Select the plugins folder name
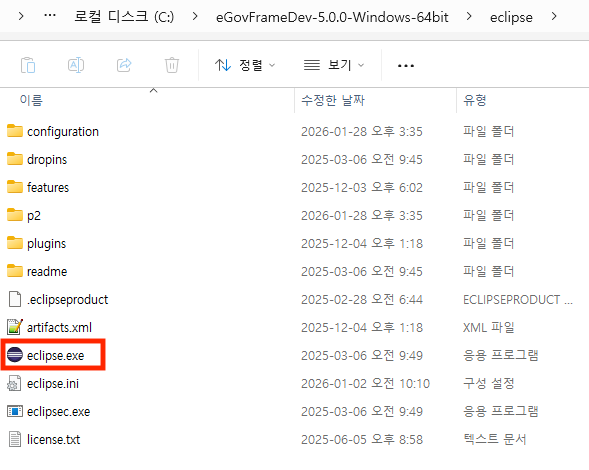The height and width of the screenshot is (470, 589). click(x=46, y=243)
